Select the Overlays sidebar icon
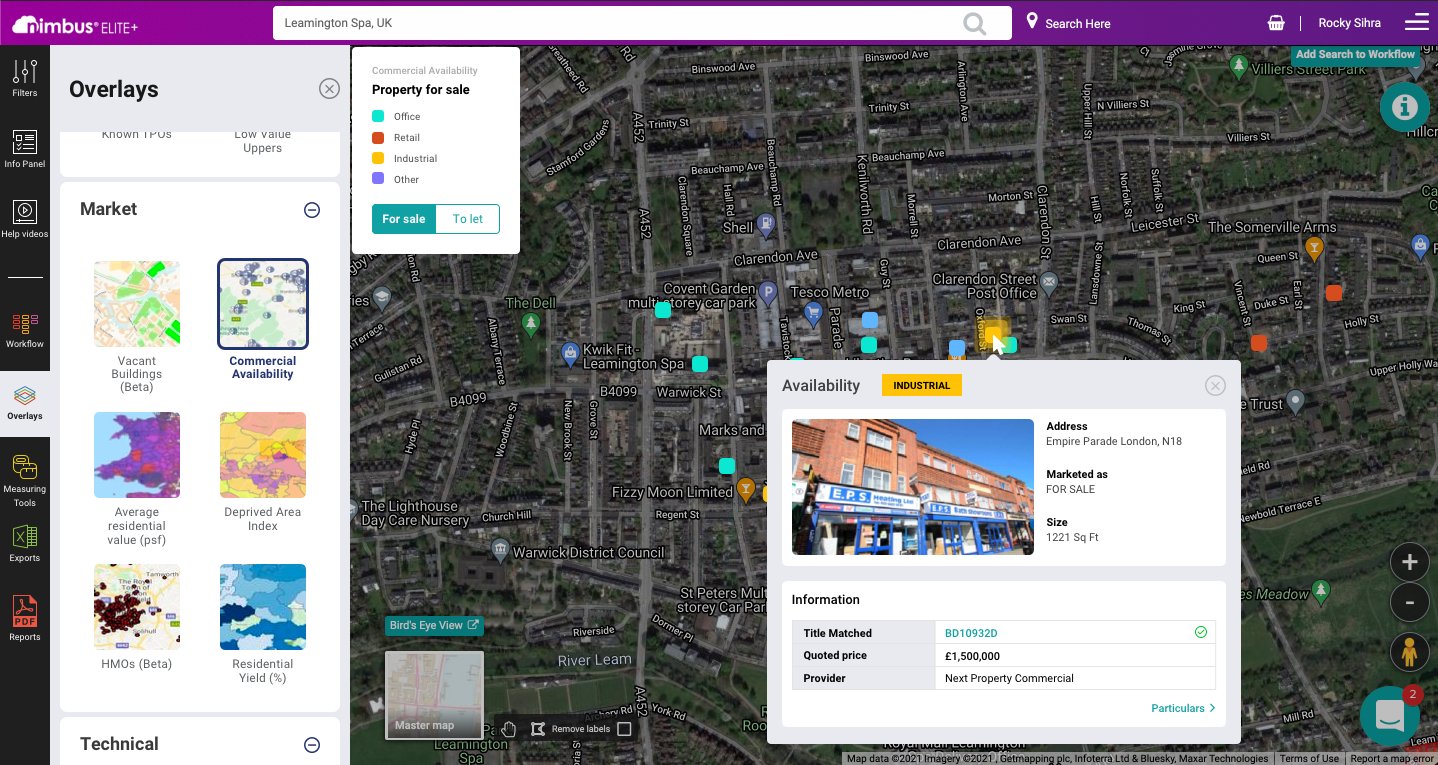Screen dimensions: 1438x765 (25, 403)
